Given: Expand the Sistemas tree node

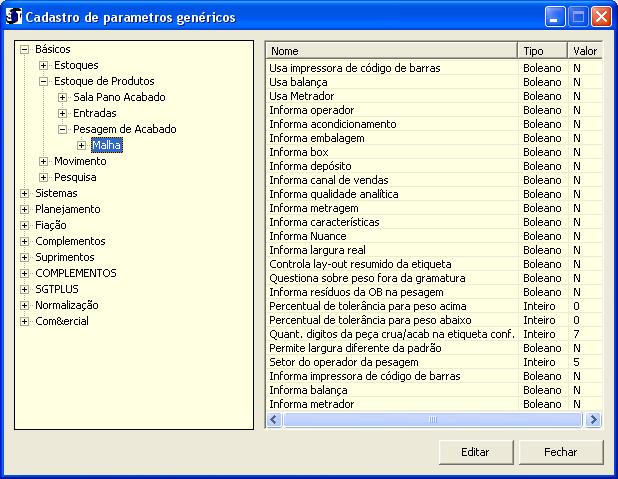Looking at the screenshot, I should click(x=25, y=193).
